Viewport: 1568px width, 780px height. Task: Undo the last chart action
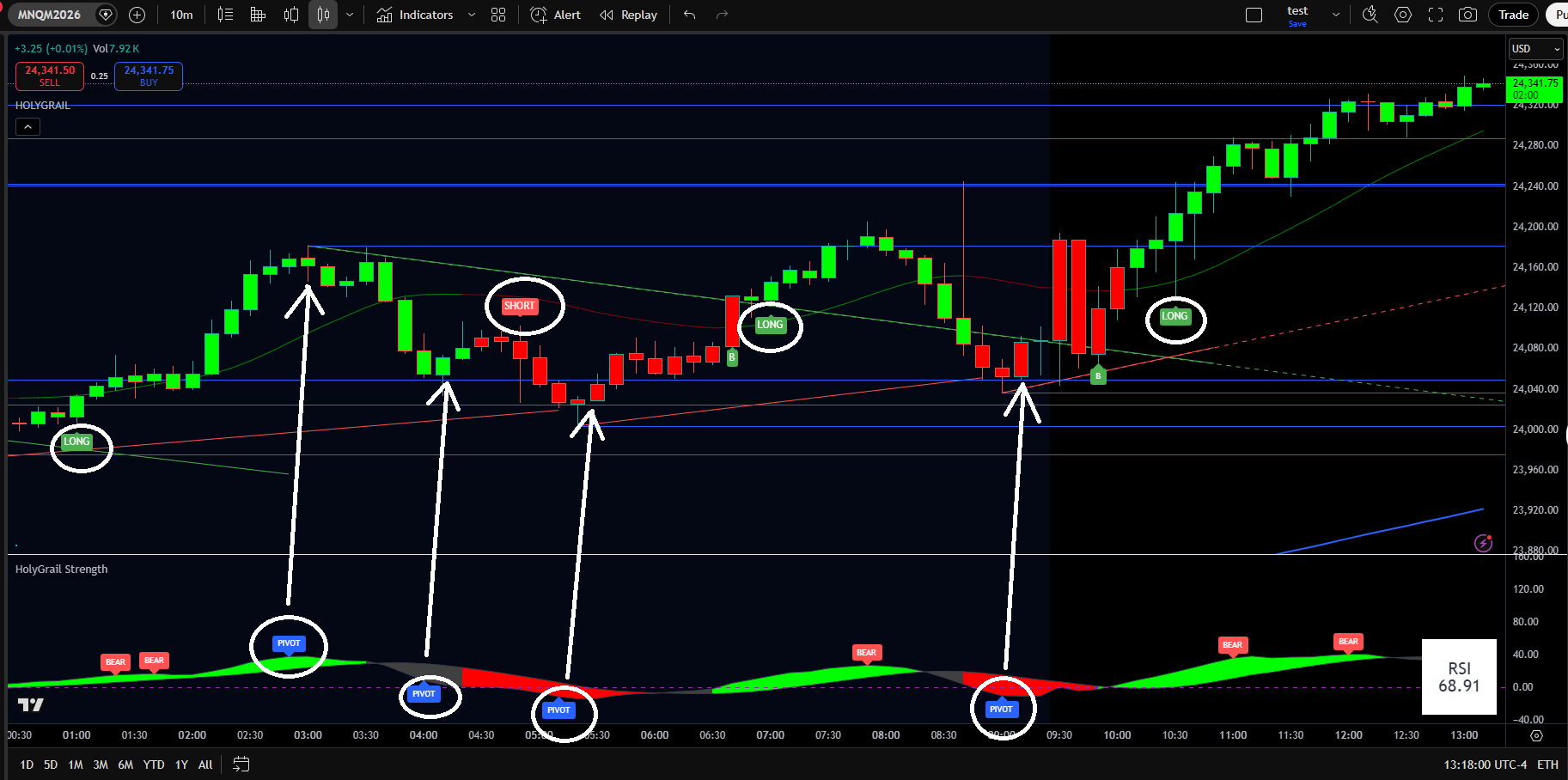(x=689, y=15)
